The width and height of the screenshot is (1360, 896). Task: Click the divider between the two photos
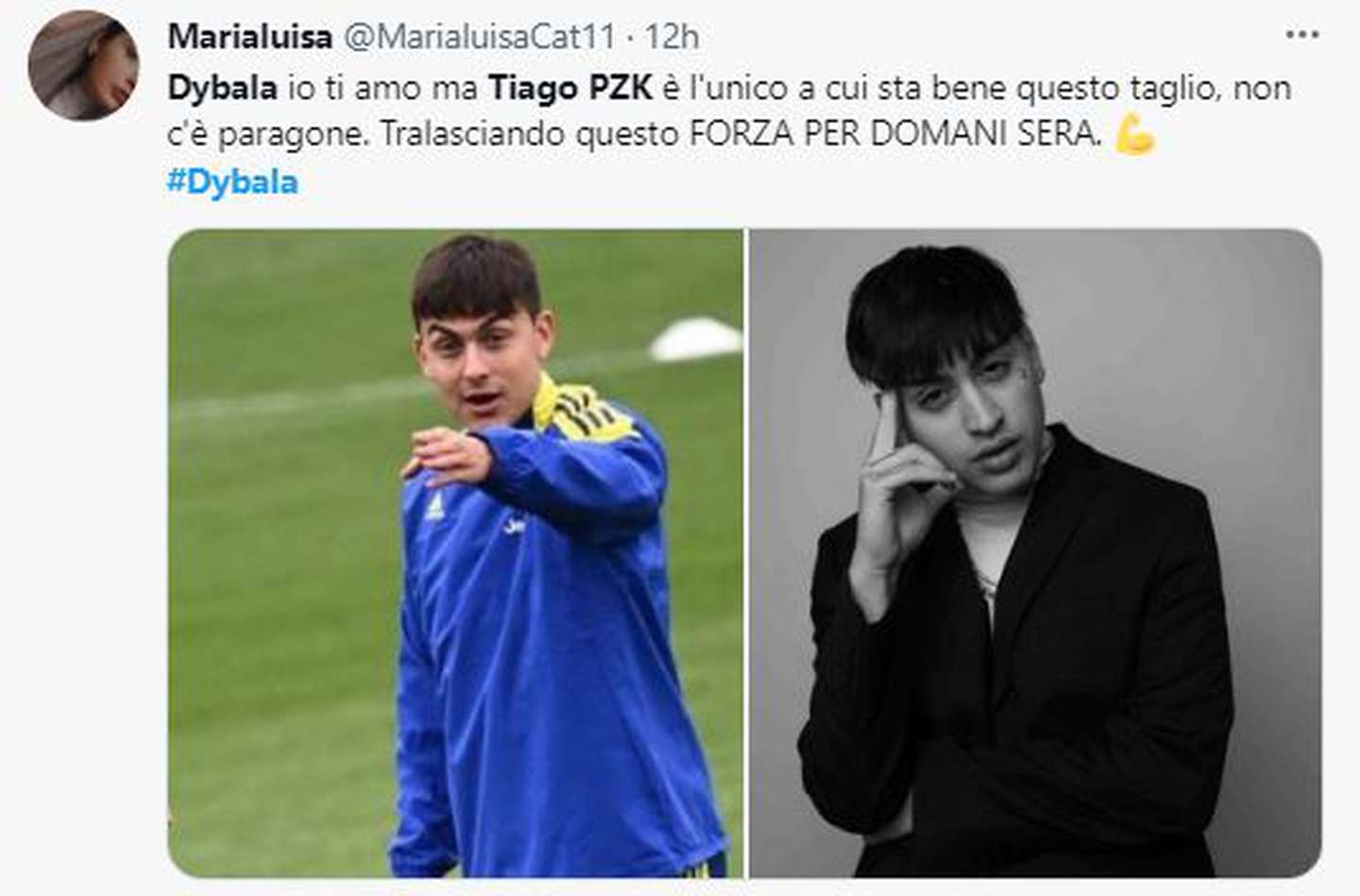[746, 553]
